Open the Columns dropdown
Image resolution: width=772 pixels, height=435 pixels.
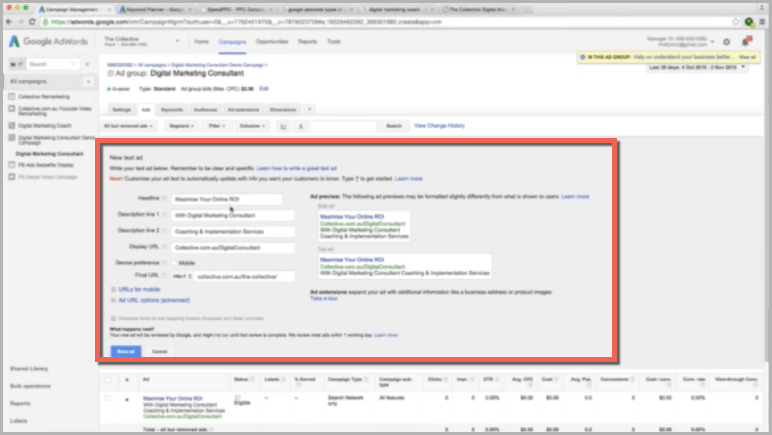252,126
